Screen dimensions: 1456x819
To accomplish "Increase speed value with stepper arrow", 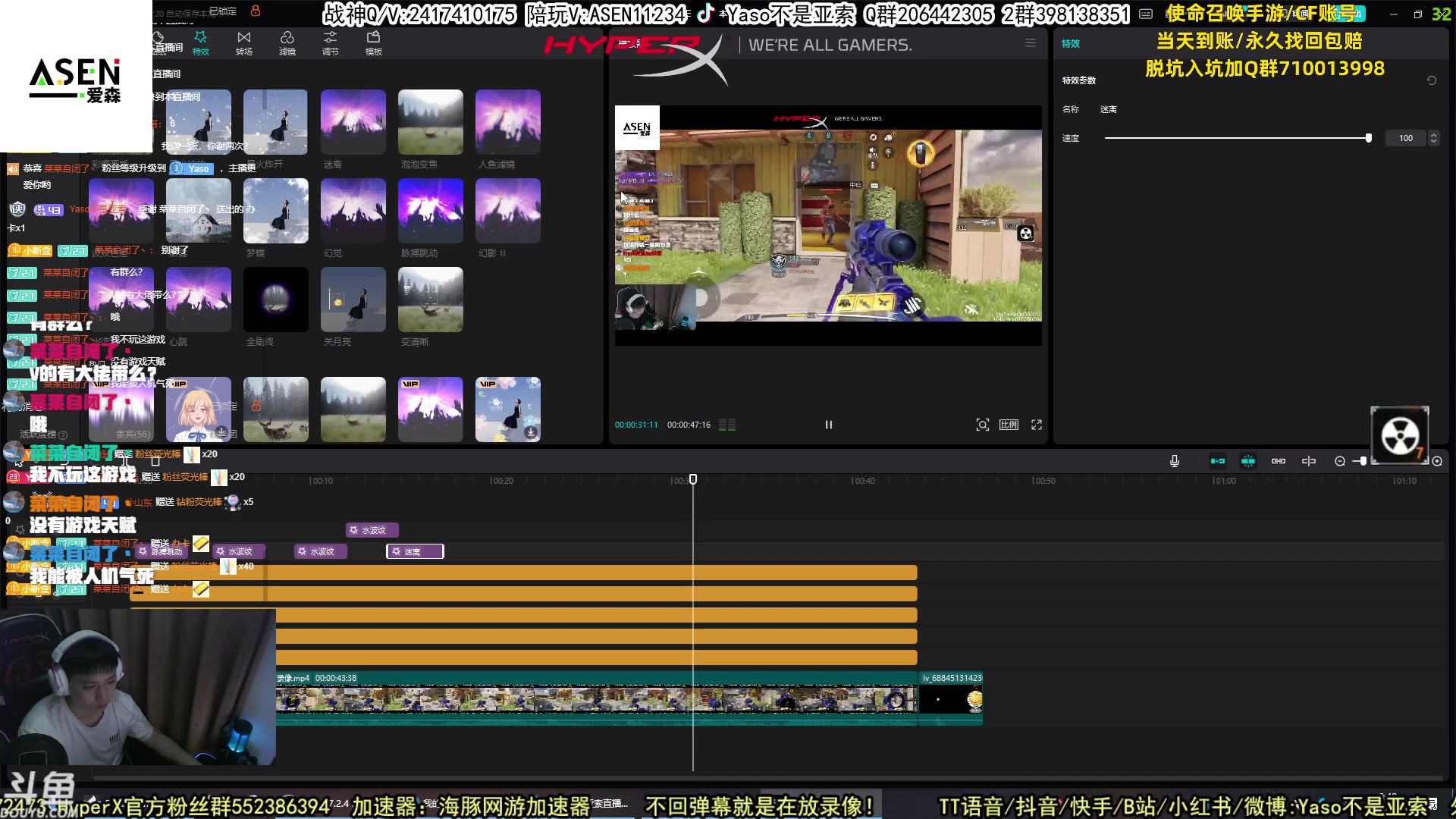I will [1433, 134].
